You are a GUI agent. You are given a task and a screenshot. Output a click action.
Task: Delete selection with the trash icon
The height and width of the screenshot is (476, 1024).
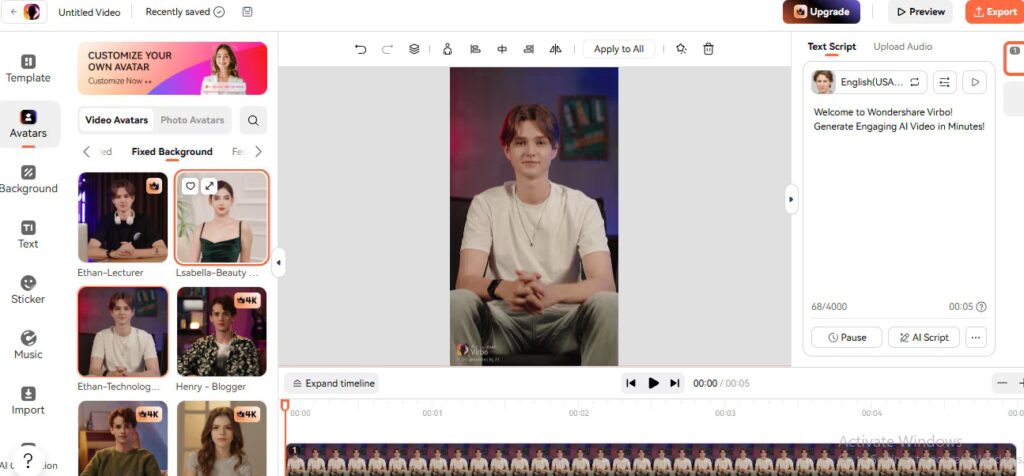(x=708, y=49)
